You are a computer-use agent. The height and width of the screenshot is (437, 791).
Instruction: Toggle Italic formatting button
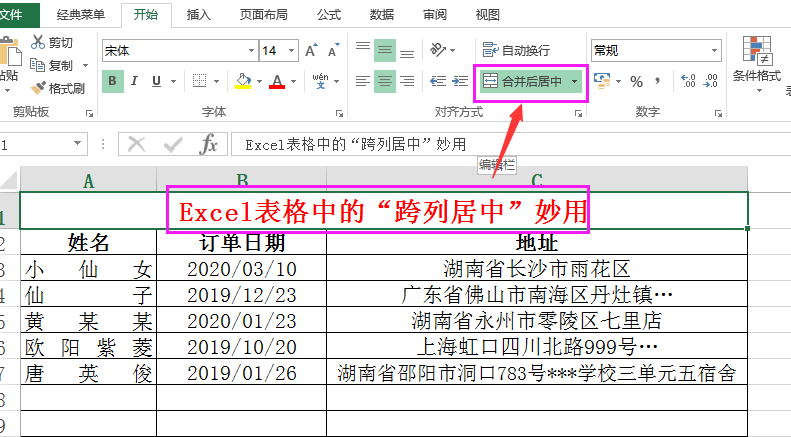[134, 81]
